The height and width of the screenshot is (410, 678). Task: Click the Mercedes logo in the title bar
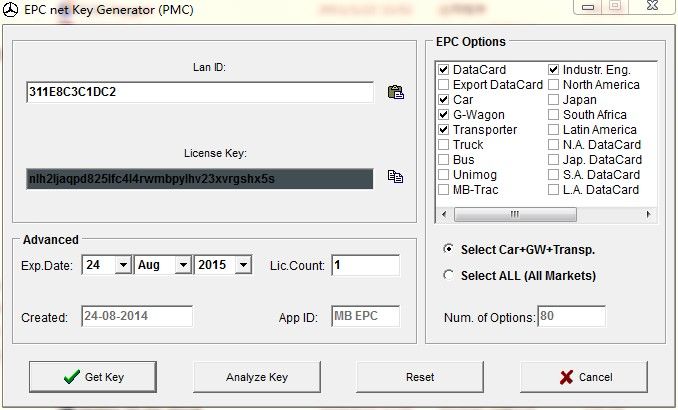point(10,10)
